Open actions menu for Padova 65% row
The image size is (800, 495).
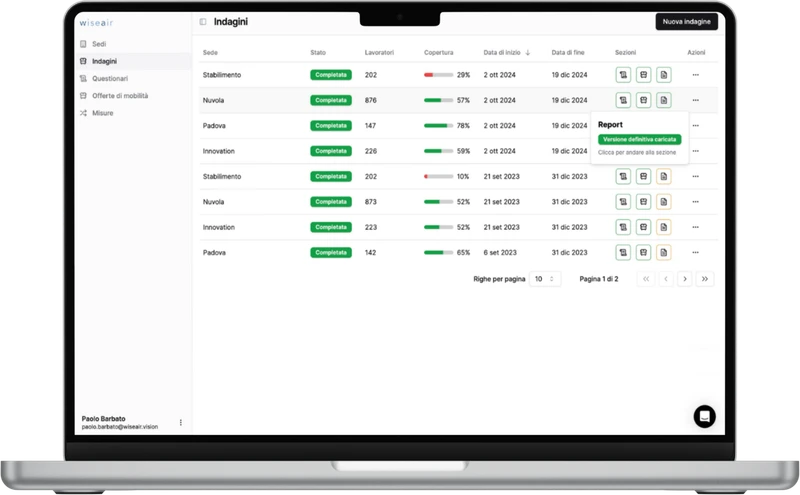695,253
